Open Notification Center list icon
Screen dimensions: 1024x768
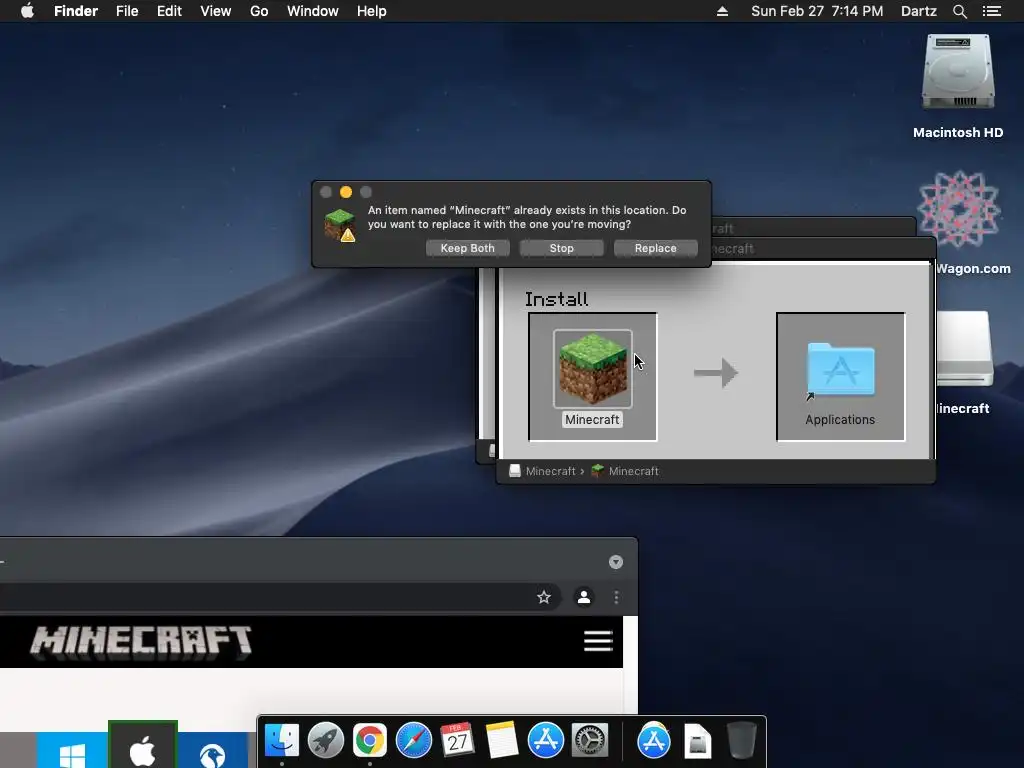pyautogui.click(x=992, y=11)
